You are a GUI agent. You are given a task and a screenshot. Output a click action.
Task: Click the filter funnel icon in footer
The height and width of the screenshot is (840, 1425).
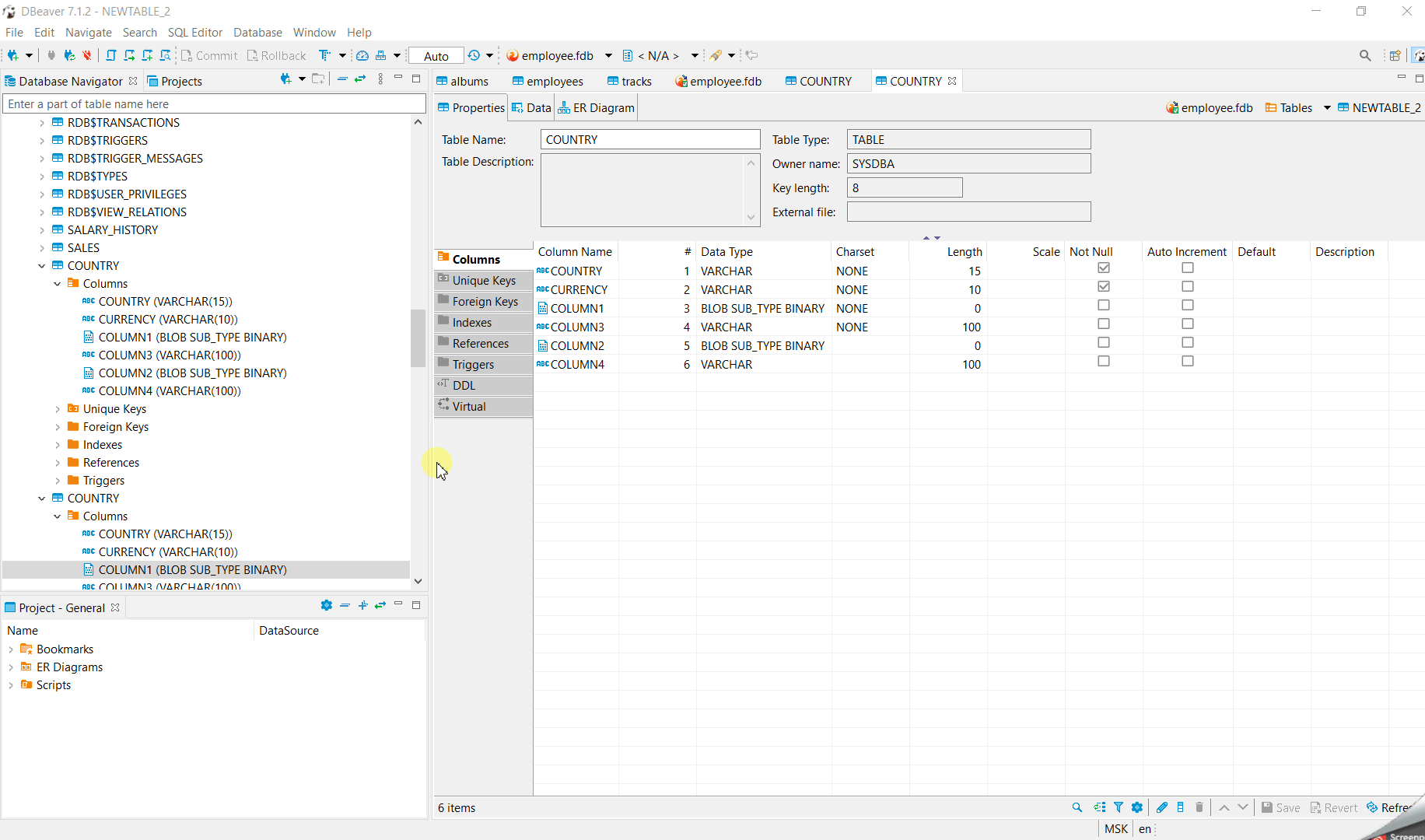(1119, 807)
